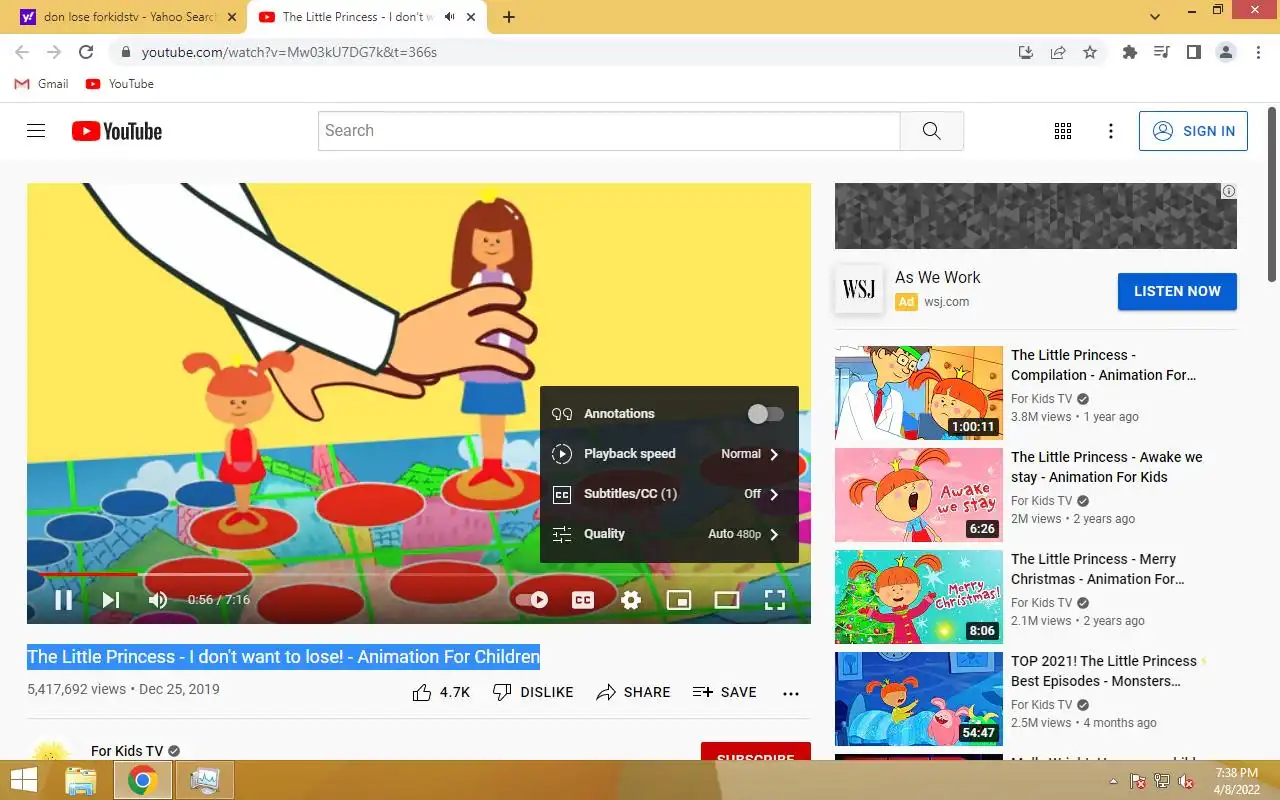Screen dimensions: 1280x800
Task: Open YouTube settings three-dot menu
Action: 1111,131
